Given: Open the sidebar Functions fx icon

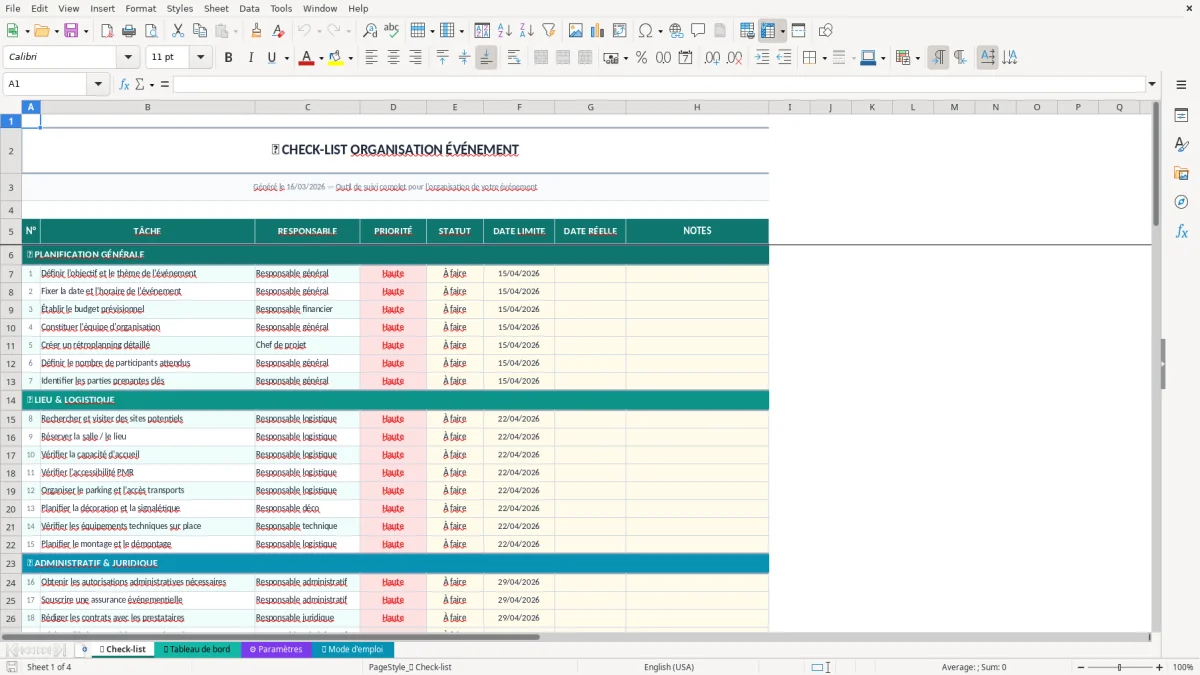Looking at the screenshot, I should (1181, 232).
